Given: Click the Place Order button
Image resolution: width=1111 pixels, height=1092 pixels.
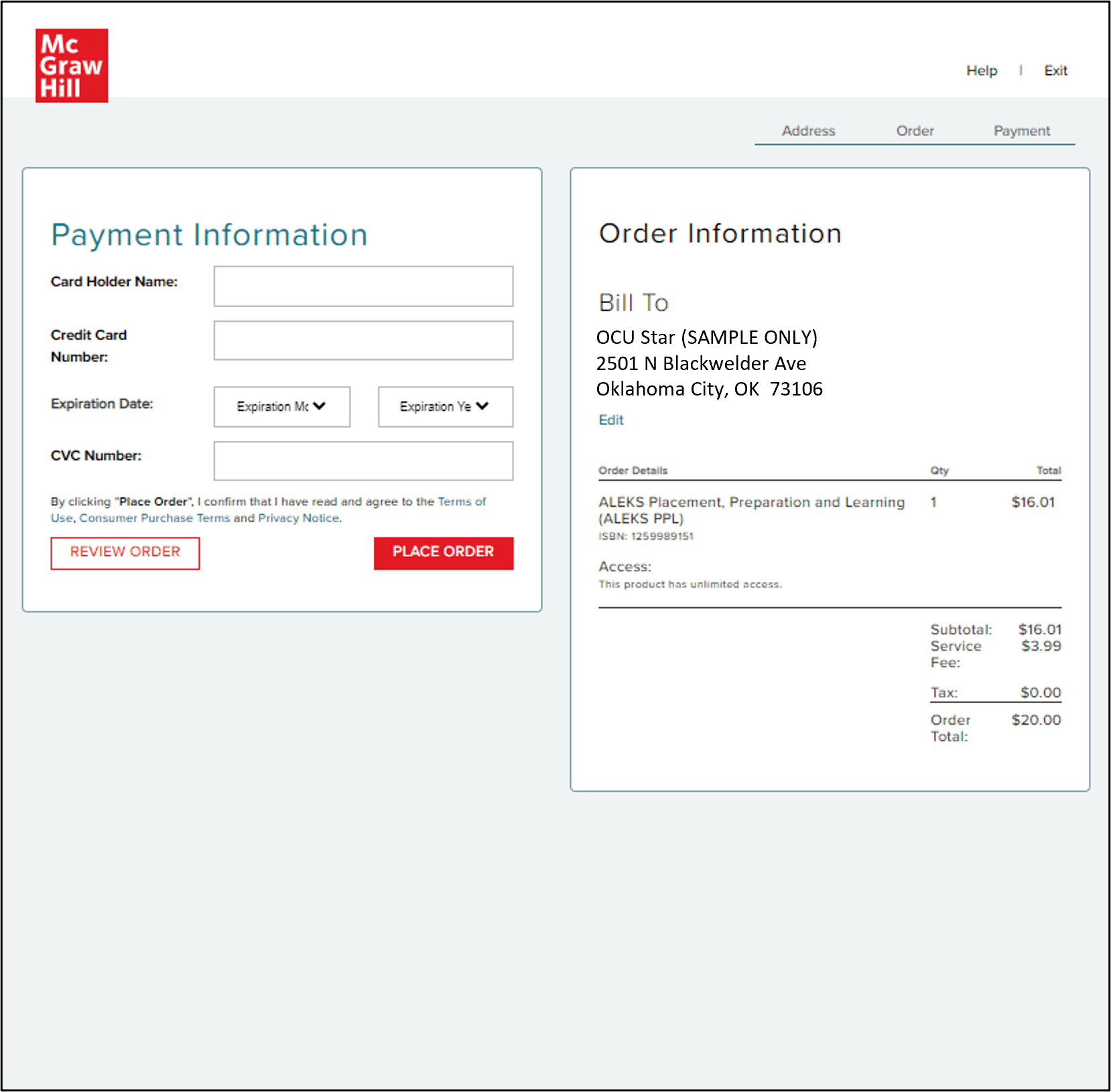Looking at the screenshot, I should pyautogui.click(x=444, y=553).
